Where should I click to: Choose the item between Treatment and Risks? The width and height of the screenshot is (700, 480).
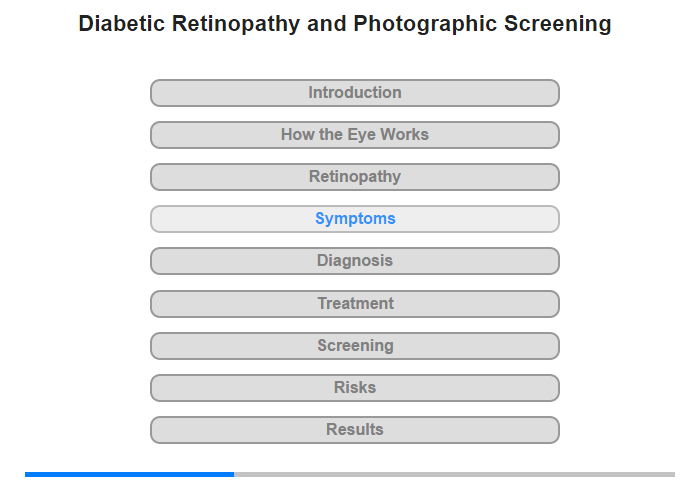(355, 346)
